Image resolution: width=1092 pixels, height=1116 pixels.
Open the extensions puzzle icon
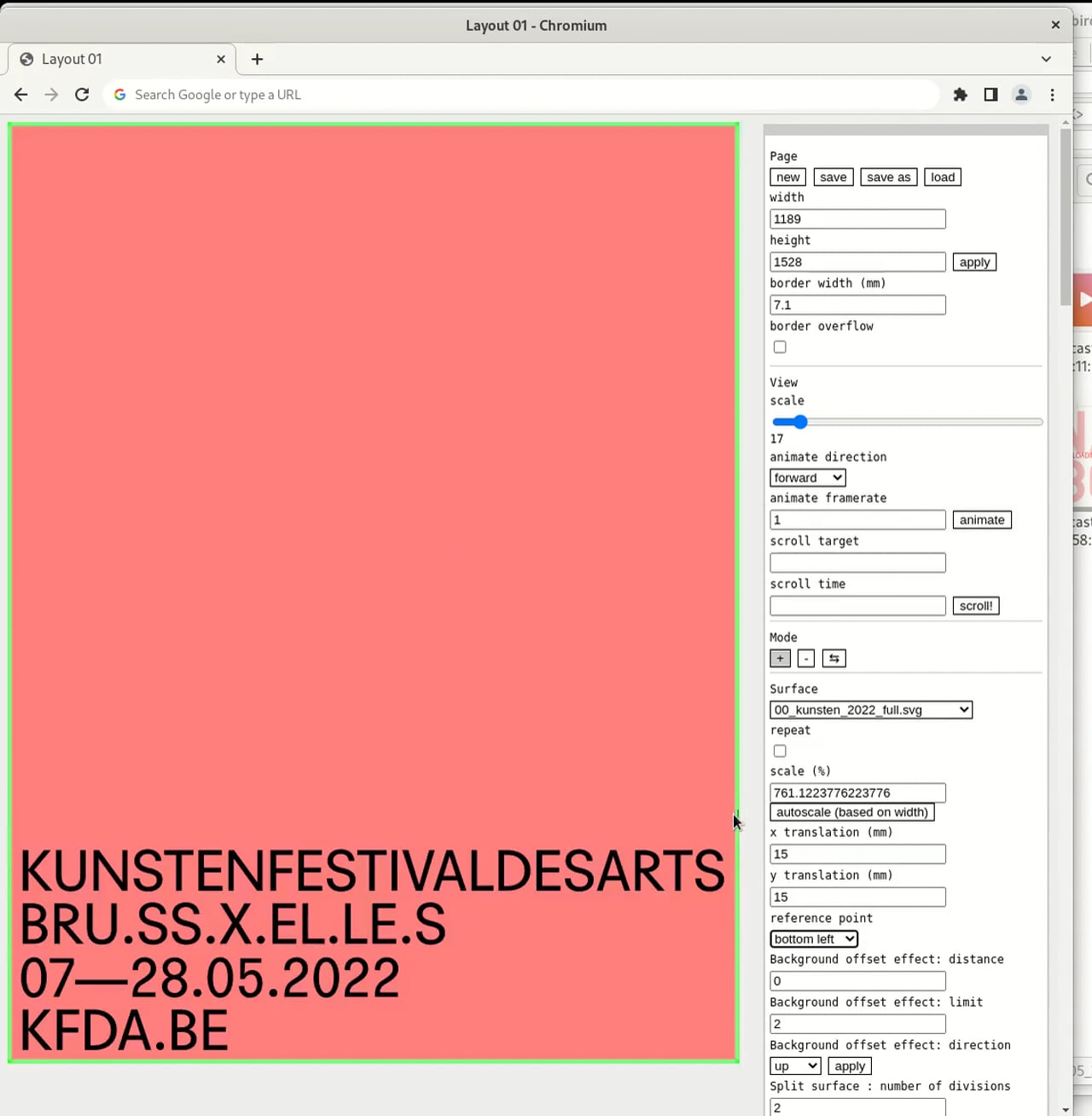[x=961, y=95]
